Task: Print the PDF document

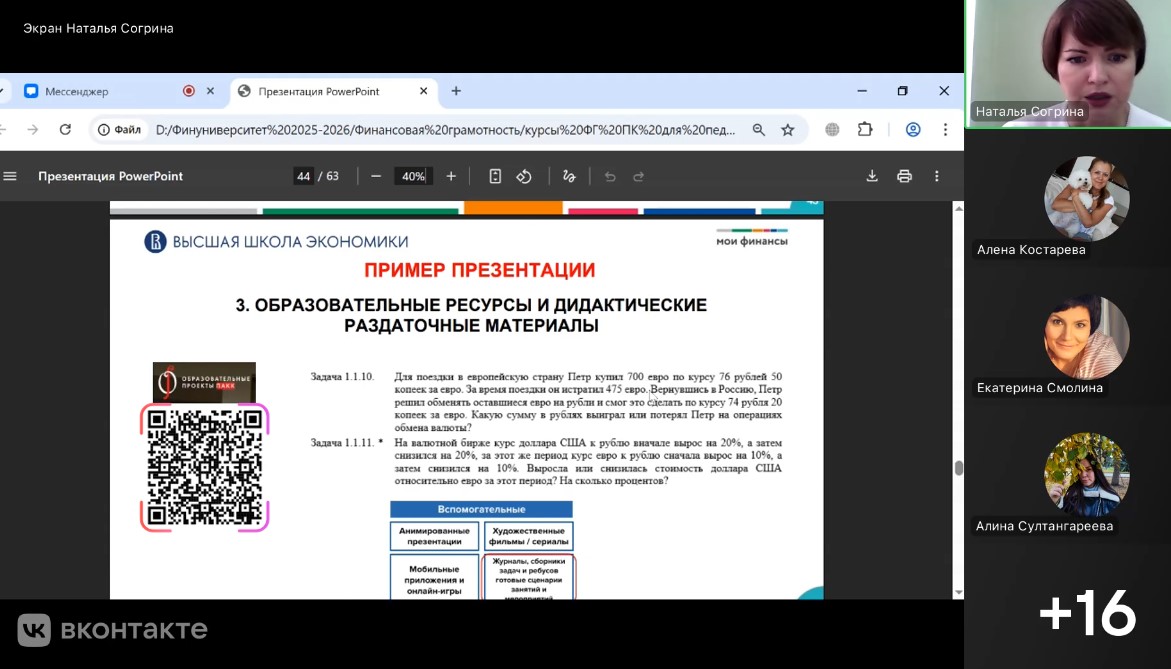Action: coord(904,176)
